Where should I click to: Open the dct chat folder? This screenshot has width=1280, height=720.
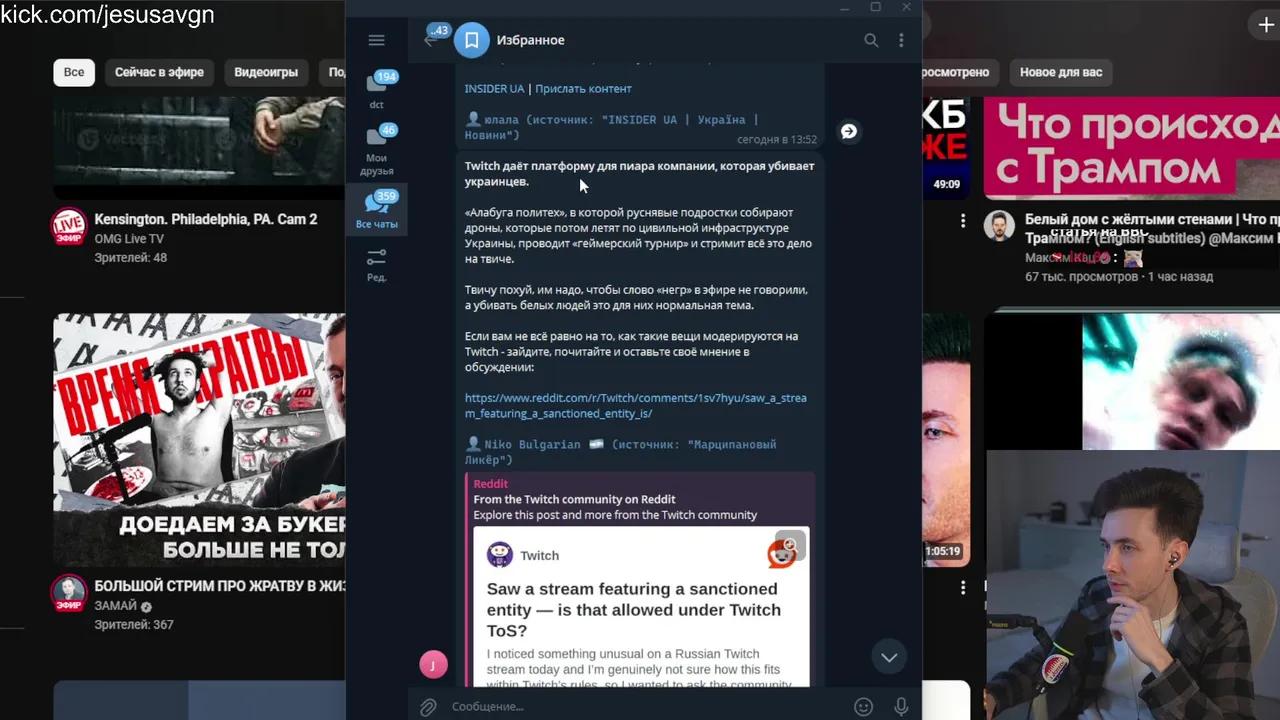[377, 90]
